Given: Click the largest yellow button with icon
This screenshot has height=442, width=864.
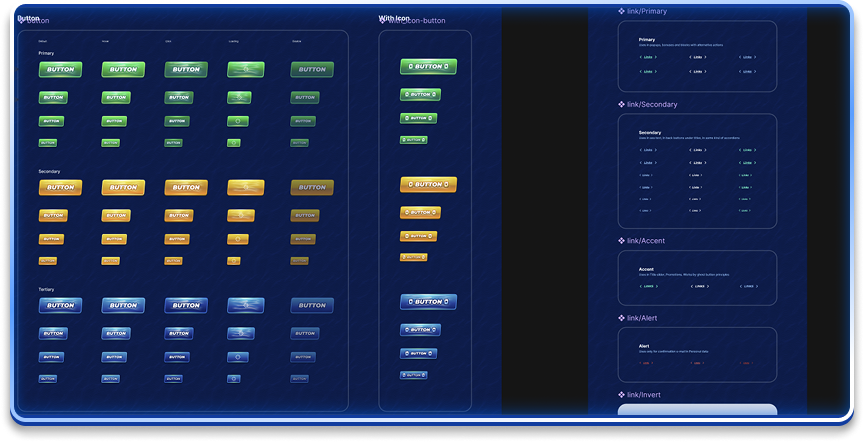Looking at the screenshot, I should [x=428, y=184].
